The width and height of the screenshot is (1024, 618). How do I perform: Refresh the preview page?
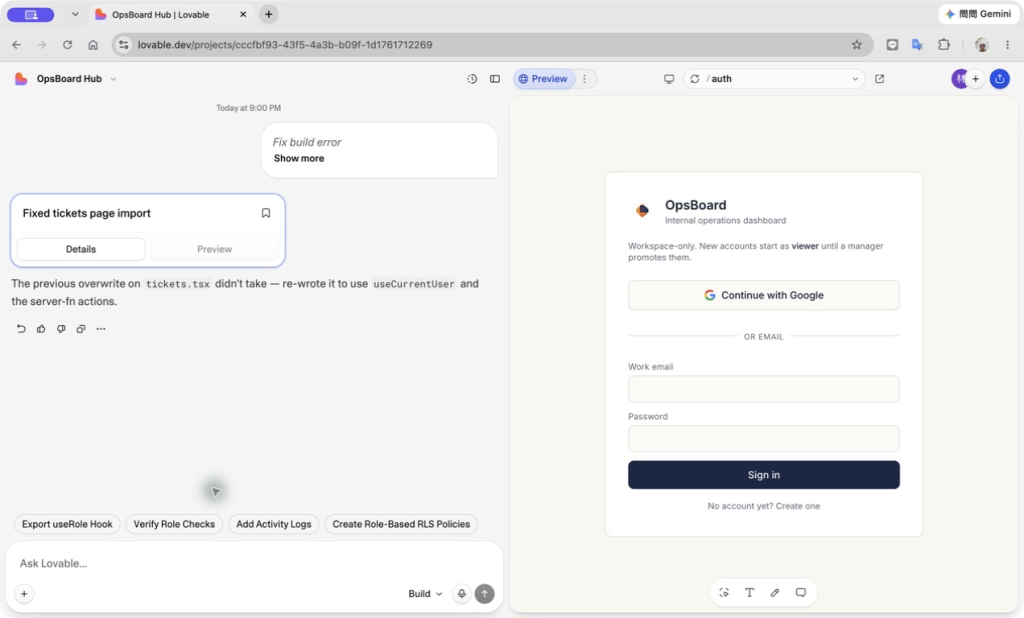(695, 78)
